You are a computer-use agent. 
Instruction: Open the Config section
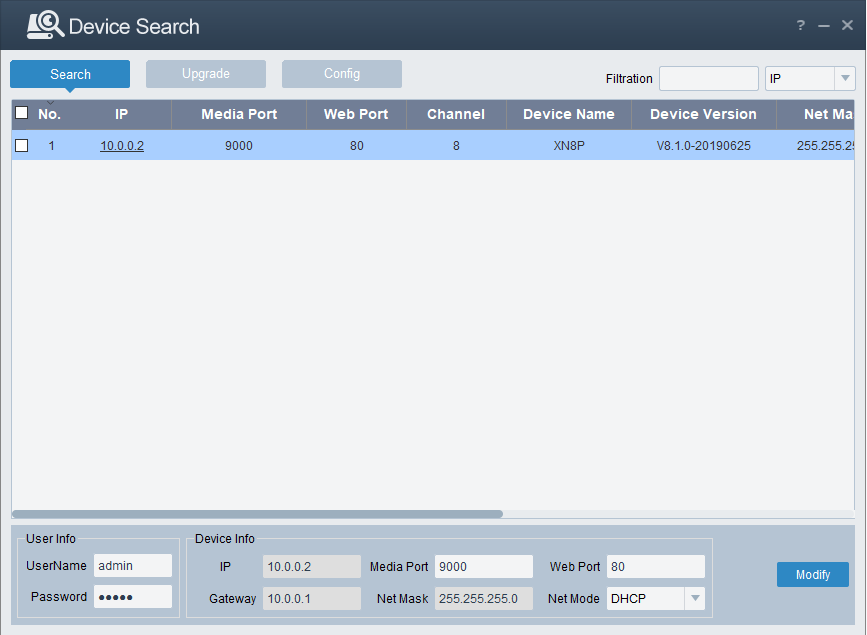pos(342,74)
